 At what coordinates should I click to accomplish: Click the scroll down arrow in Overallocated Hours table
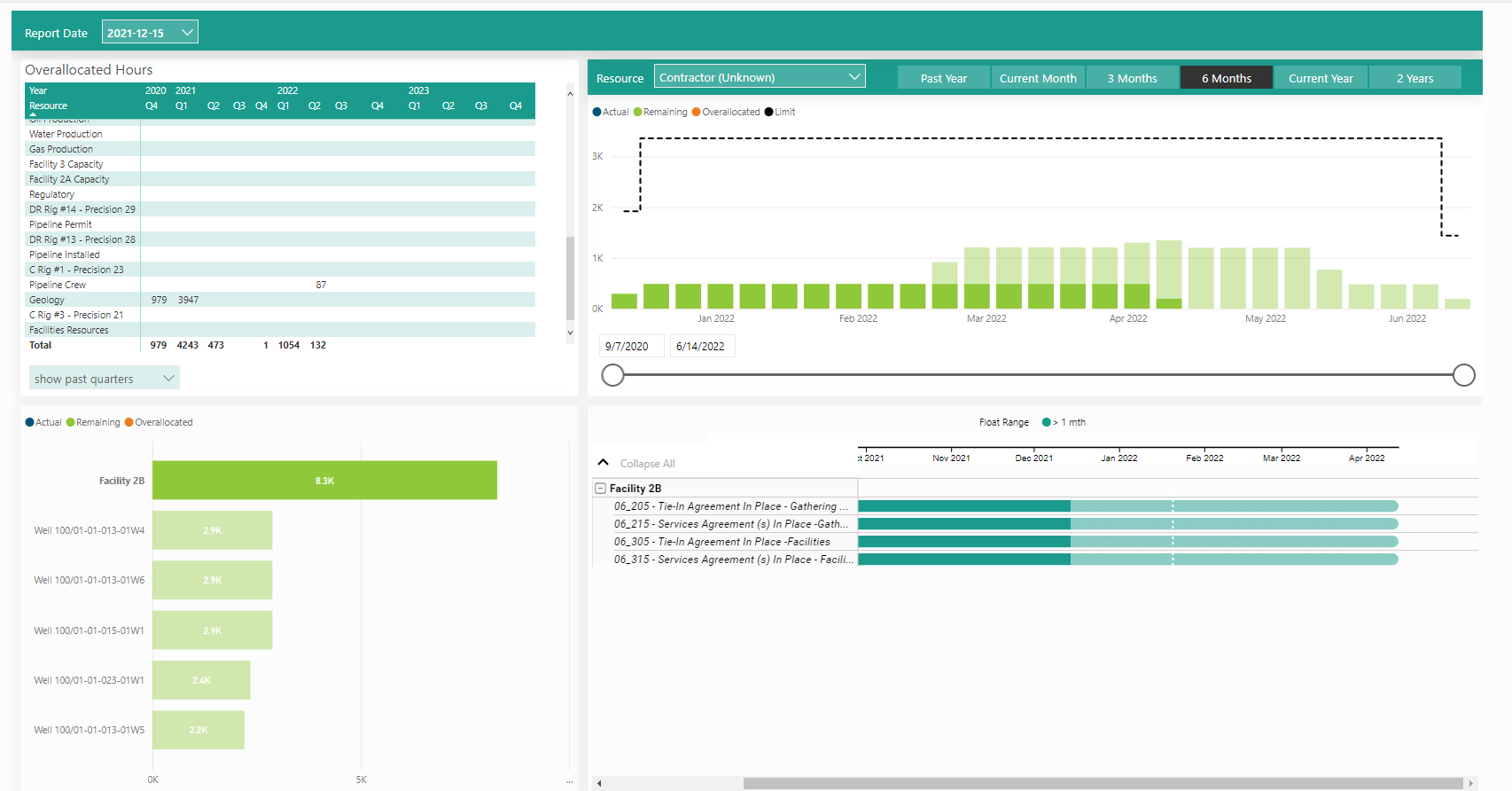point(570,333)
